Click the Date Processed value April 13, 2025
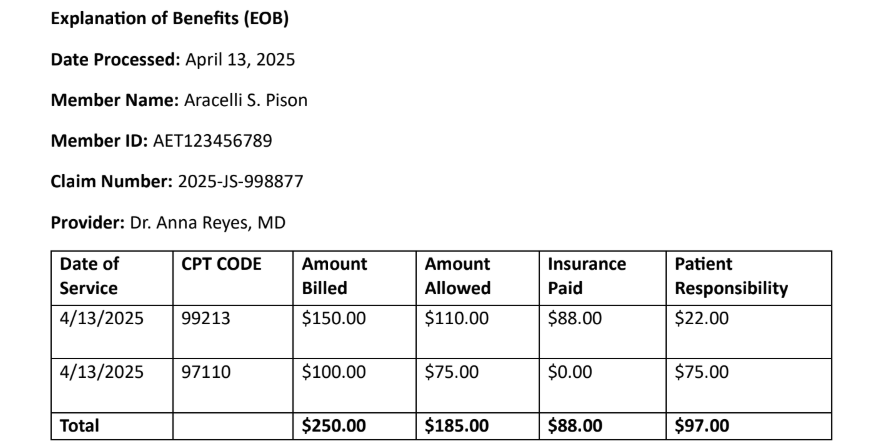 pos(240,59)
